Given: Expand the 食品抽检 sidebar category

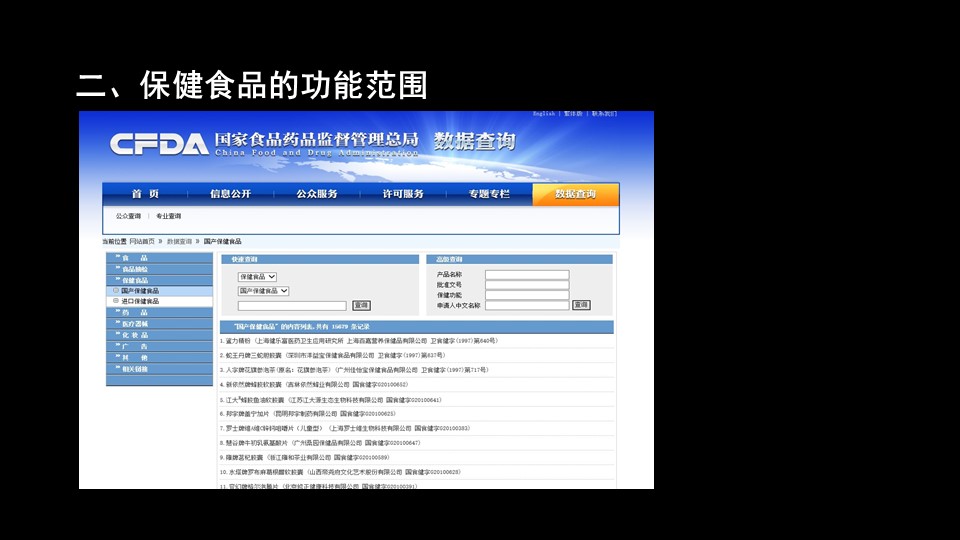Looking at the screenshot, I should tap(159, 269).
